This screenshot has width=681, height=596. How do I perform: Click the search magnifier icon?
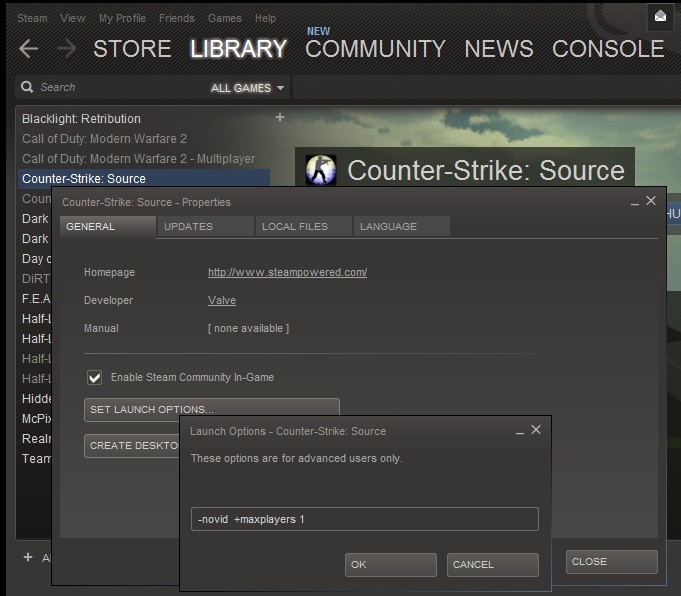pyautogui.click(x=27, y=88)
